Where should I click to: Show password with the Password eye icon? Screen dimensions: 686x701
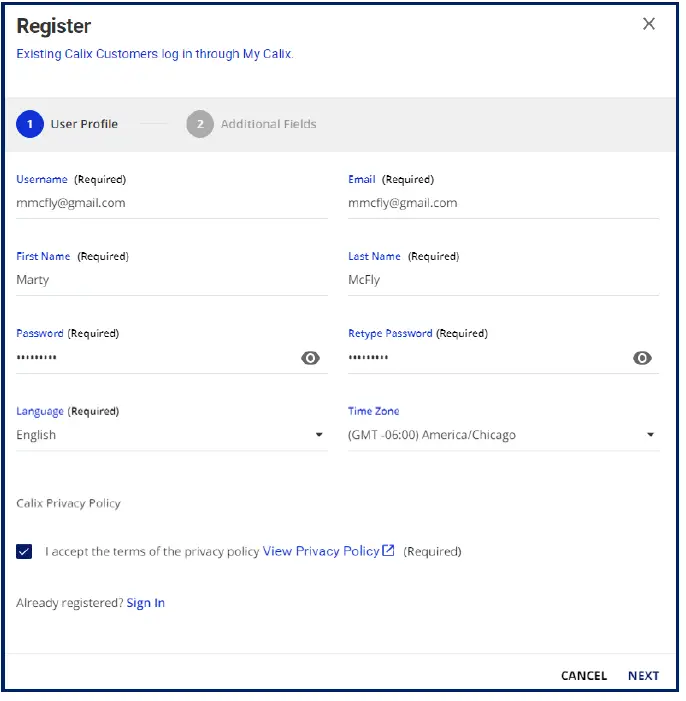click(311, 358)
